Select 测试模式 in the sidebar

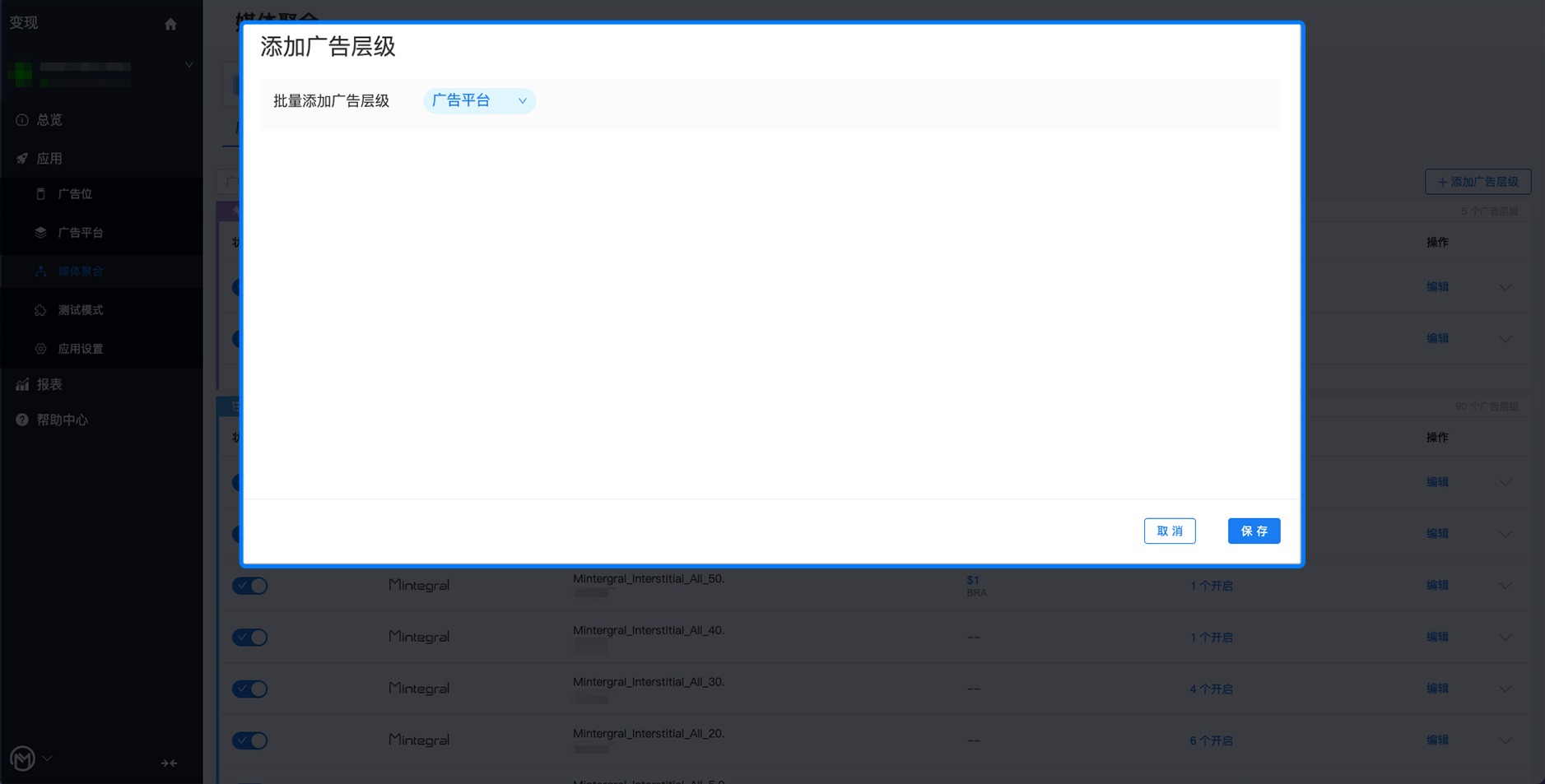(81, 309)
